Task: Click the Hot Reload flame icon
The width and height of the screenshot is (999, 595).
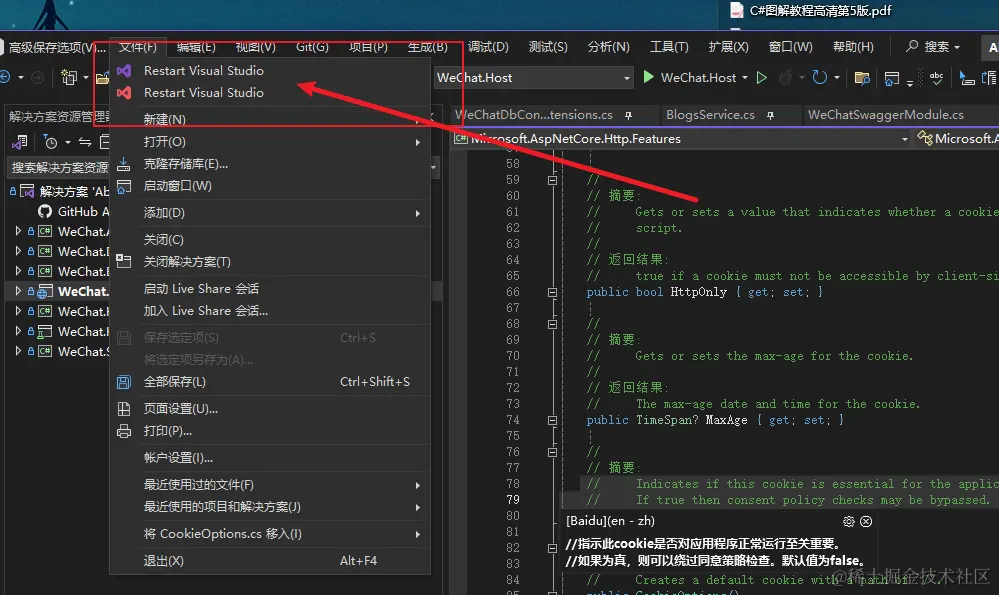Action: point(785,78)
